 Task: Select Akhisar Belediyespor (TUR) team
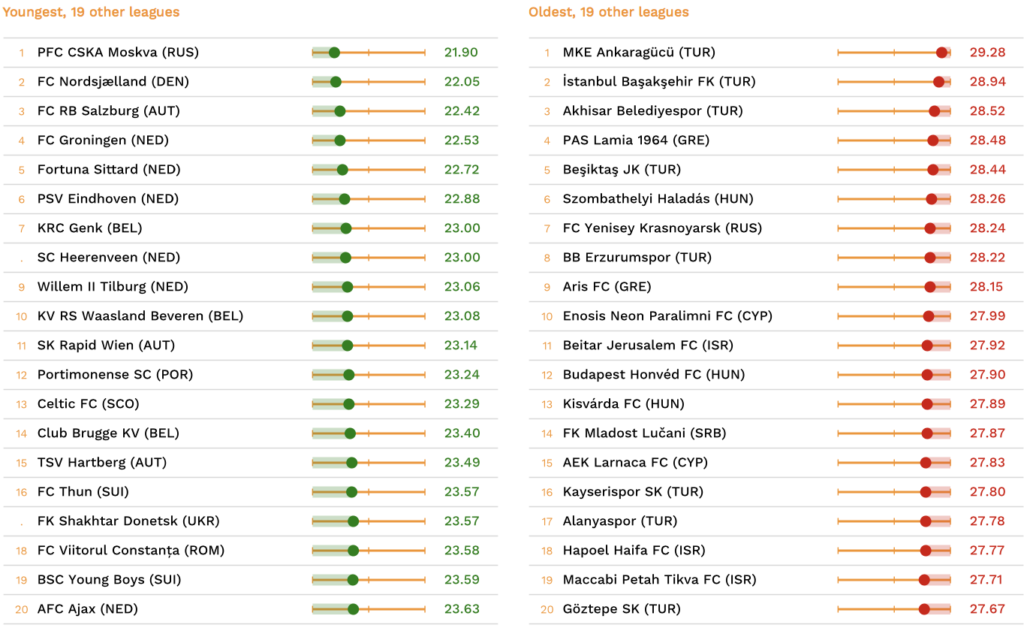point(652,111)
